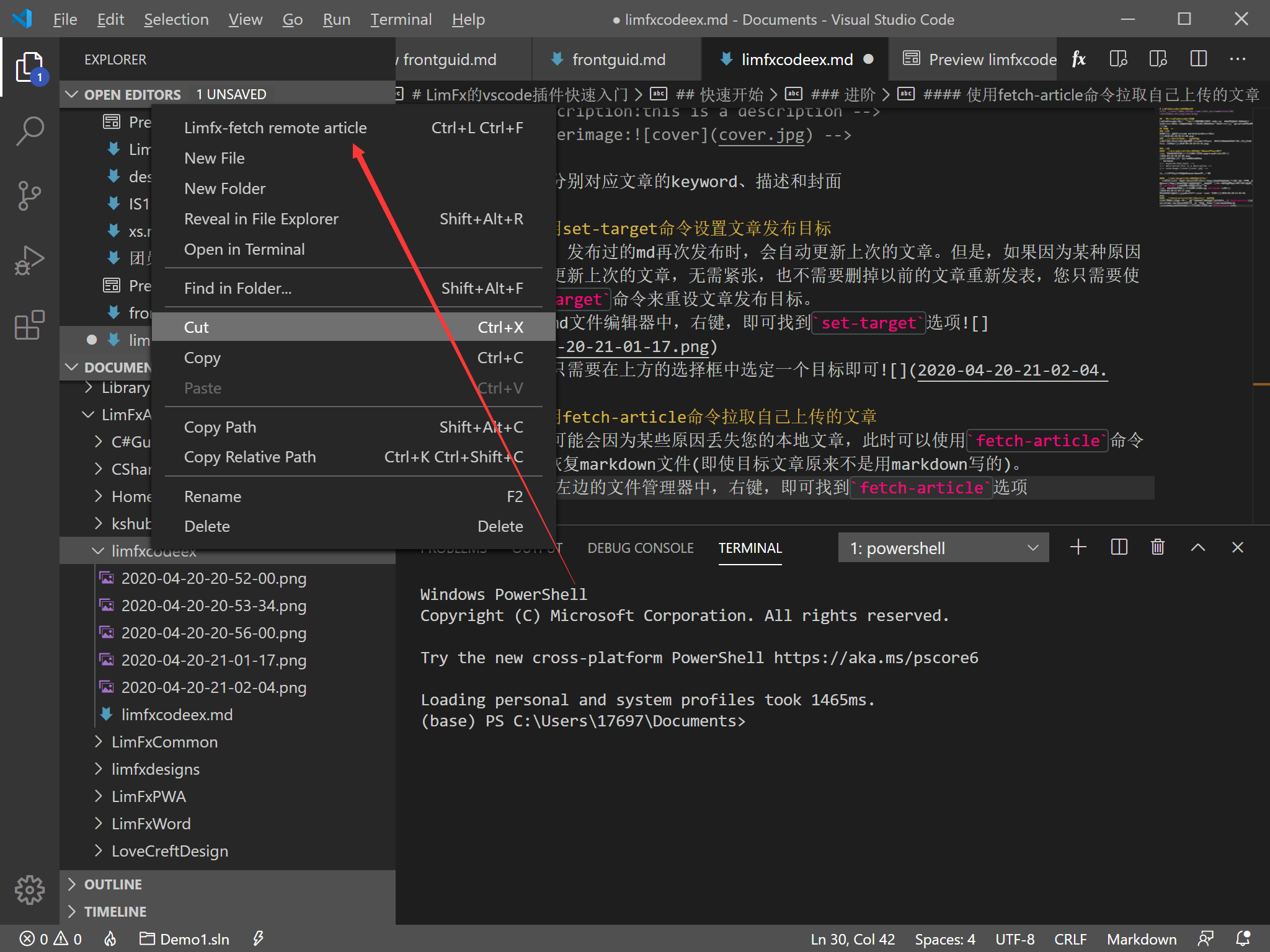
Task: Split the editor right
Action: pyautogui.click(x=1198, y=59)
